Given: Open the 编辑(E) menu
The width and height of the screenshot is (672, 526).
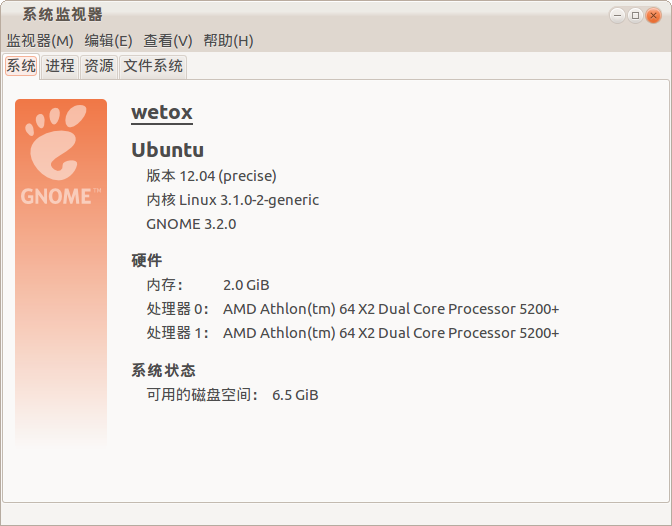Looking at the screenshot, I should pos(108,41).
